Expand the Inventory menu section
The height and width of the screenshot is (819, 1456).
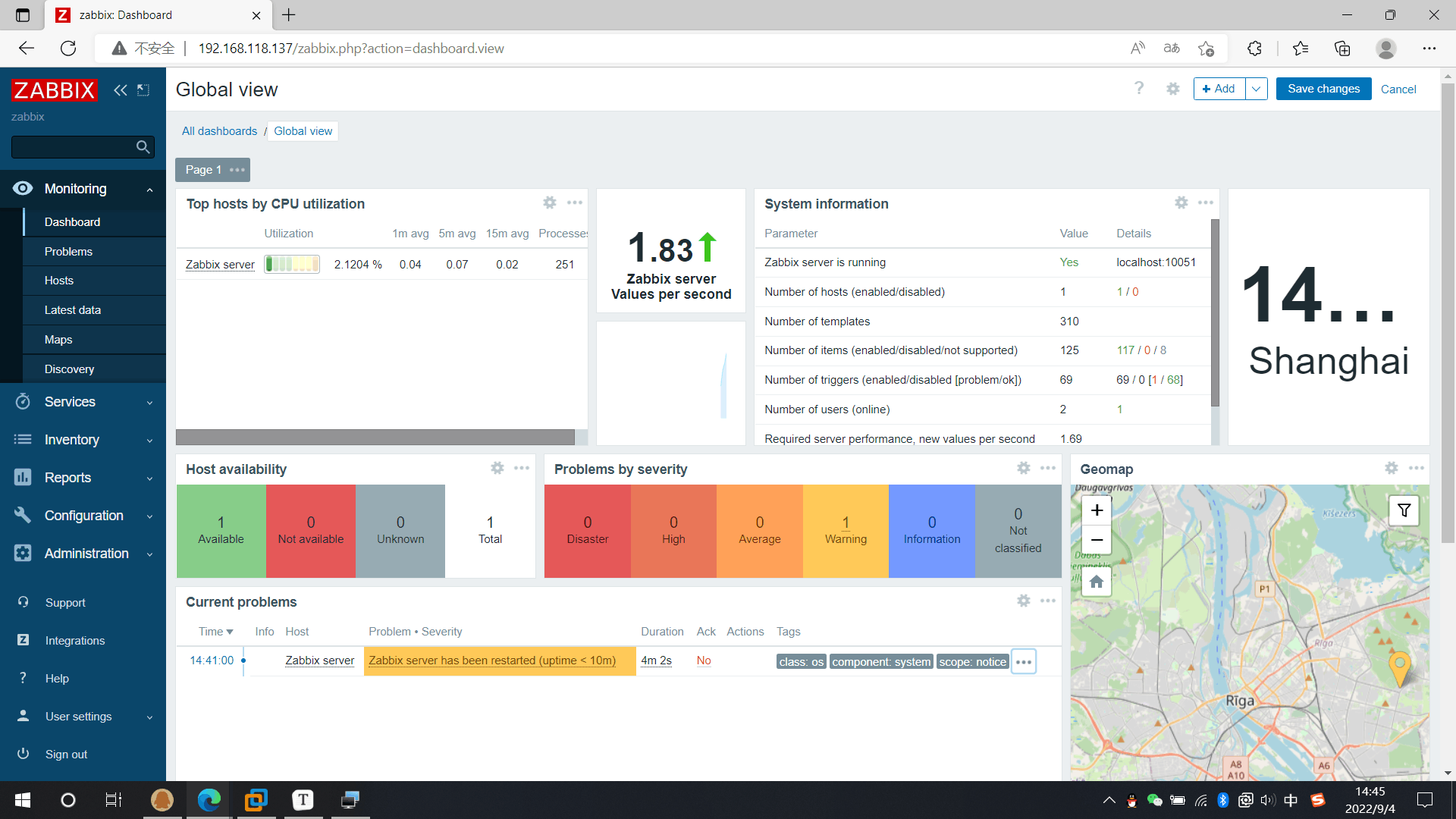[x=150, y=441]
